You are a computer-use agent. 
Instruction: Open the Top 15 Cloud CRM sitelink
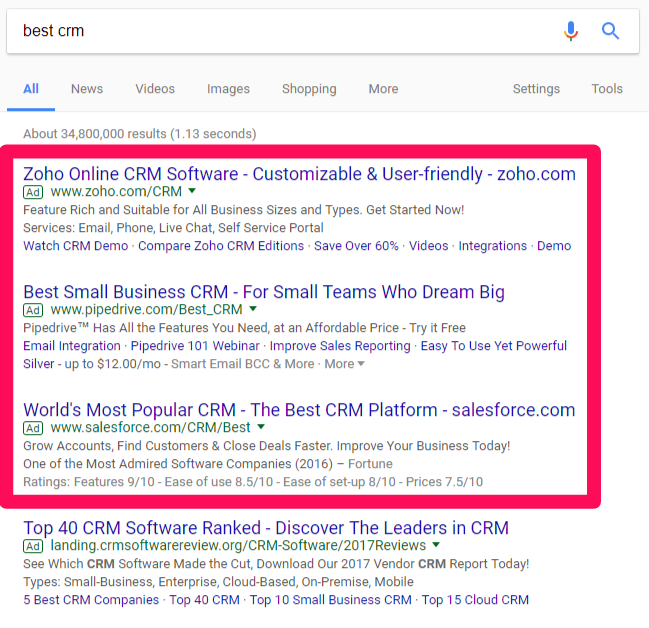click(x=475, y=600)
